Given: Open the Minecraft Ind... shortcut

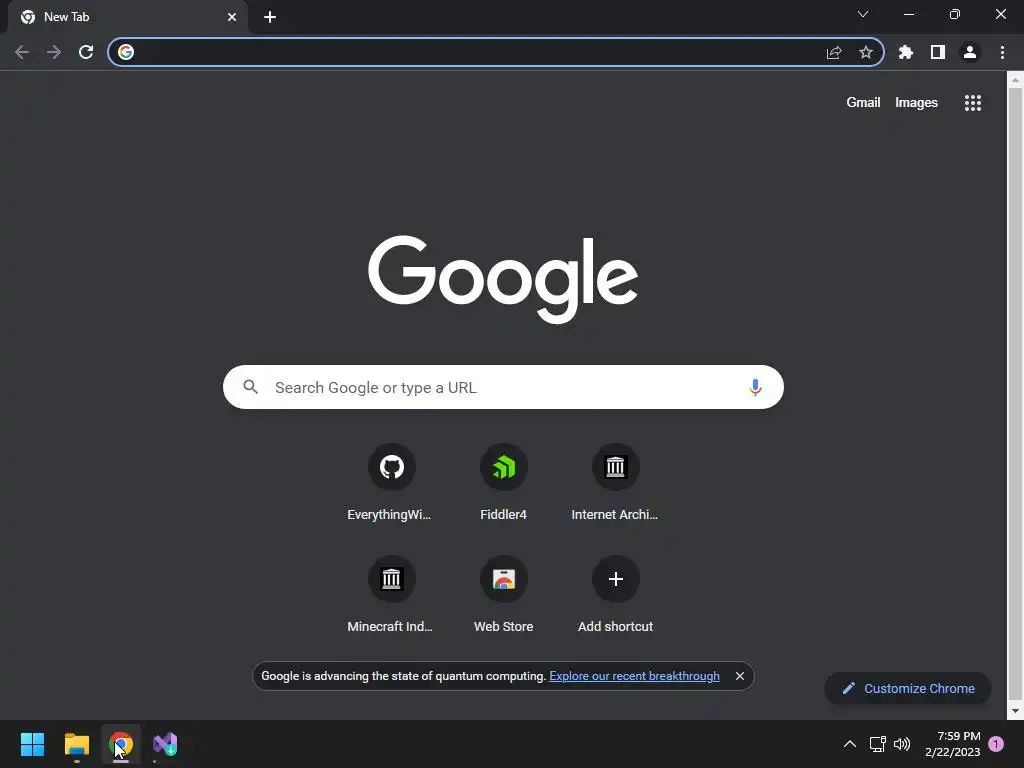Looking at the screenshot, I should [x=391, y=594].
